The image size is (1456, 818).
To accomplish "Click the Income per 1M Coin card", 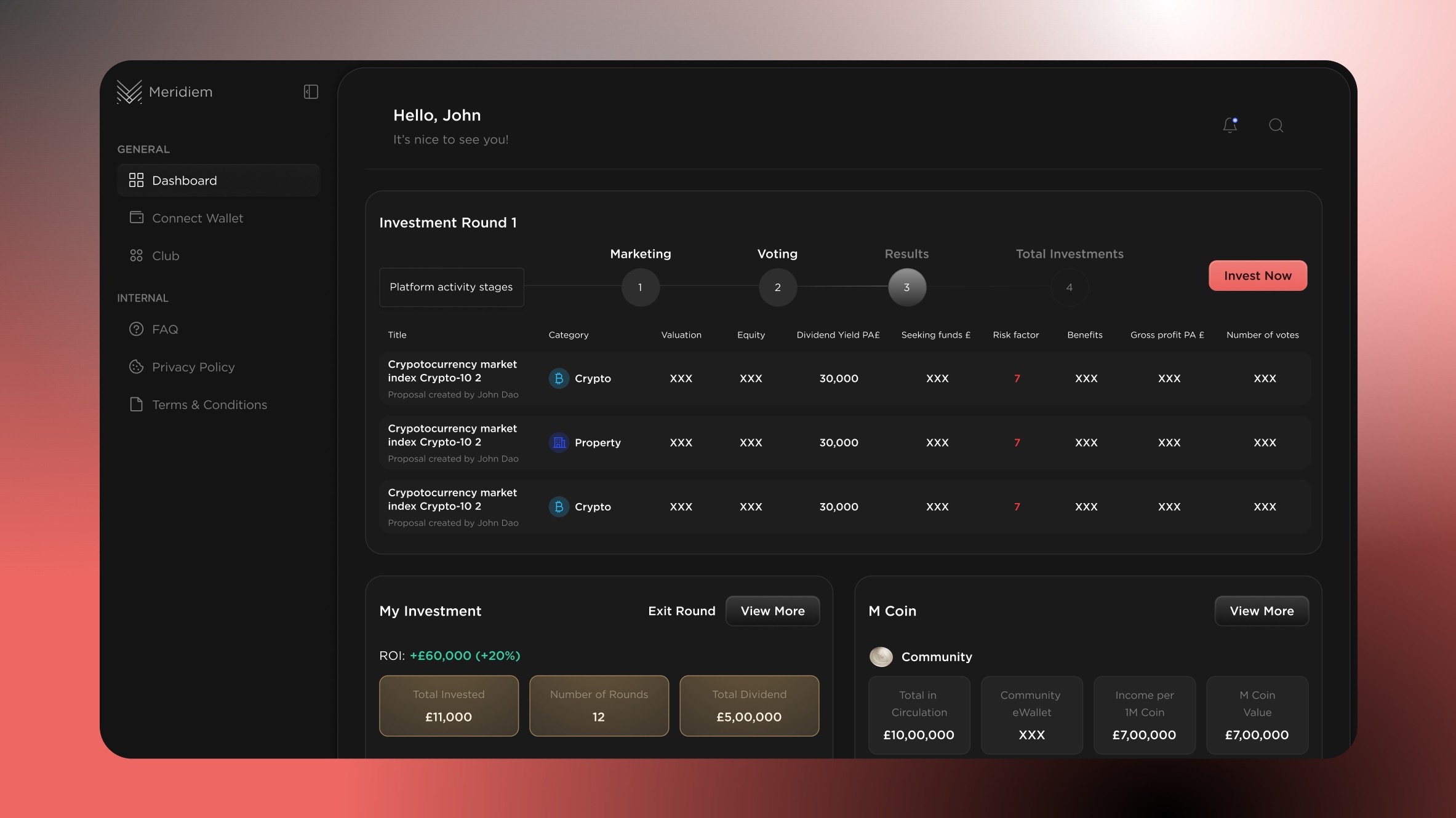I will coord(1144,715).
